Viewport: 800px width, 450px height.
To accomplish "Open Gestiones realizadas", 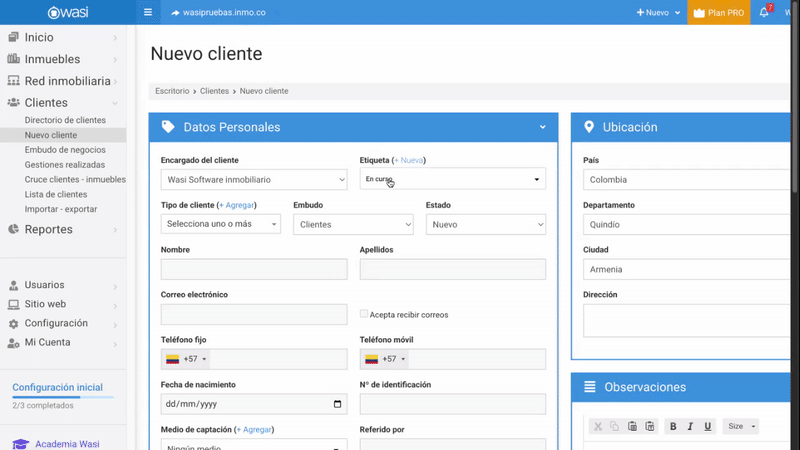I will (65, 164).
